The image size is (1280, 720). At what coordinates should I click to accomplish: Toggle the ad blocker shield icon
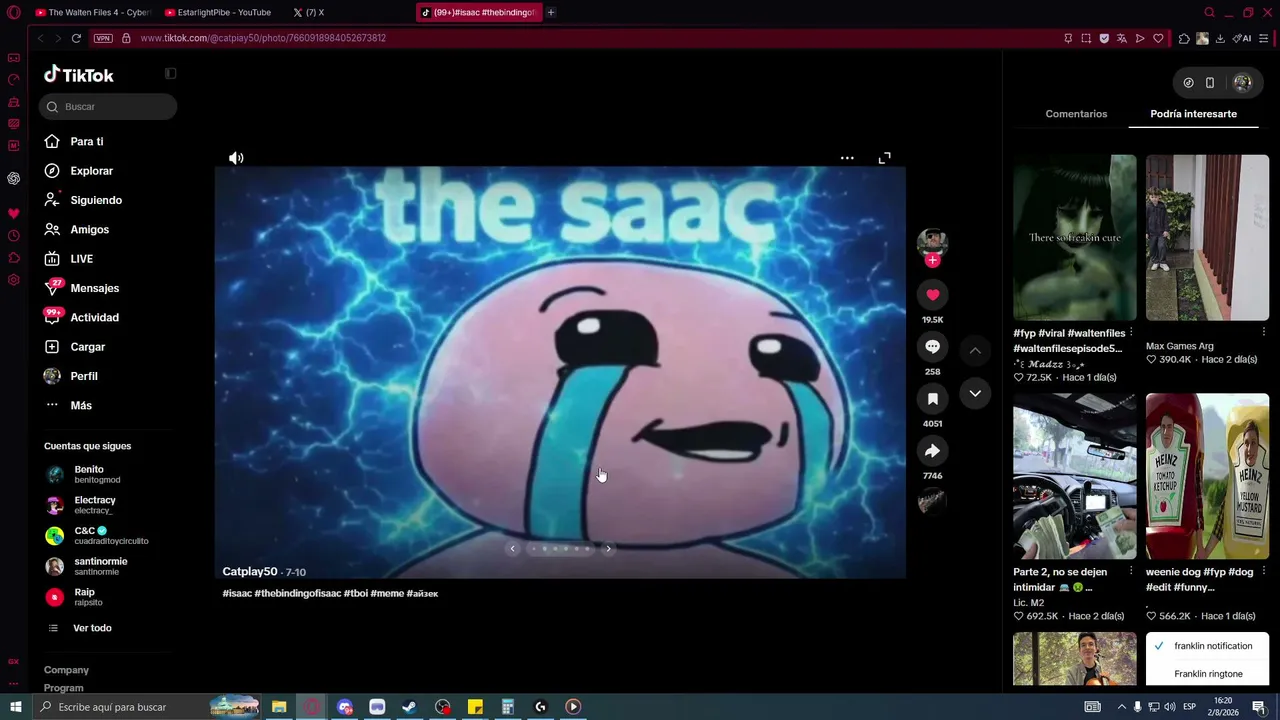pyautogui.click(x=1104, y=38)
